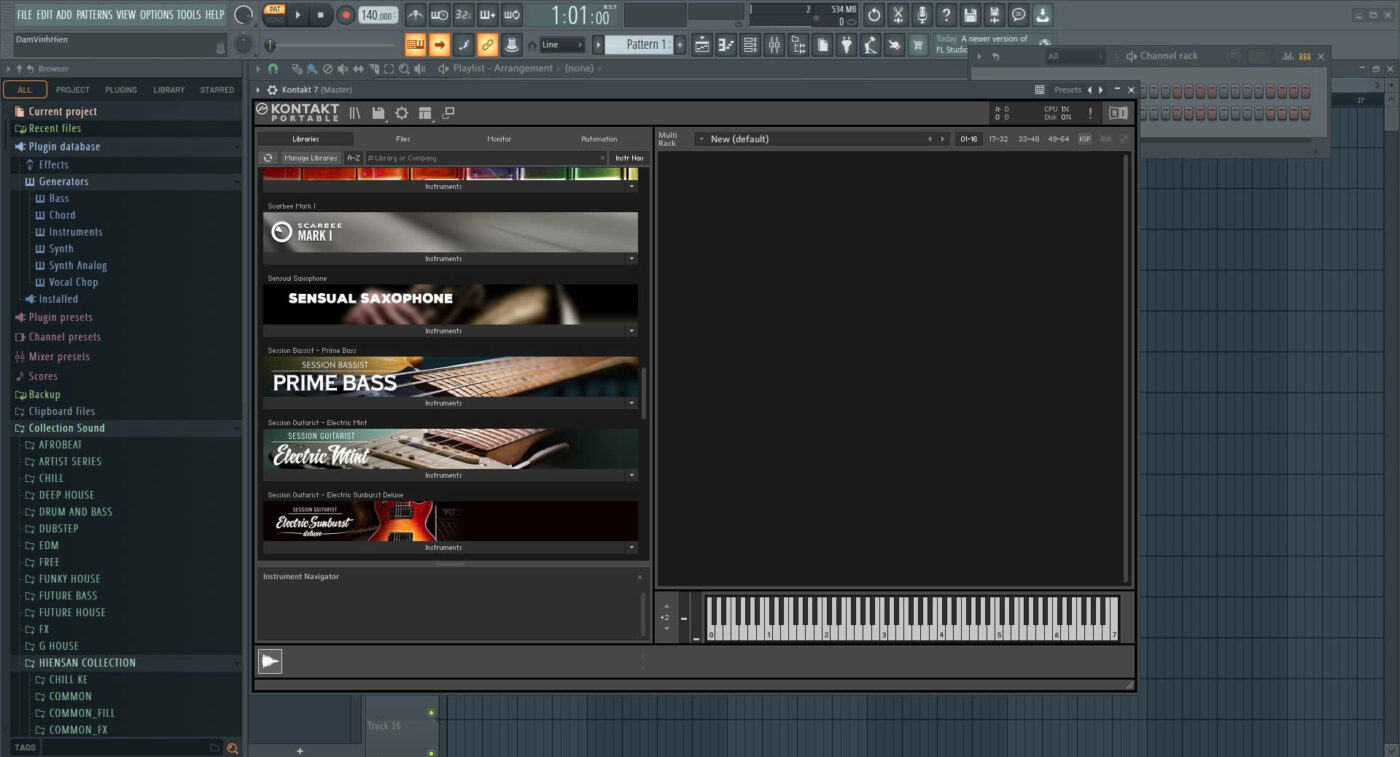1400x757 pixels.
Task: Click Presets in Kontakt title bar
Action: (x=1067, y=90)
